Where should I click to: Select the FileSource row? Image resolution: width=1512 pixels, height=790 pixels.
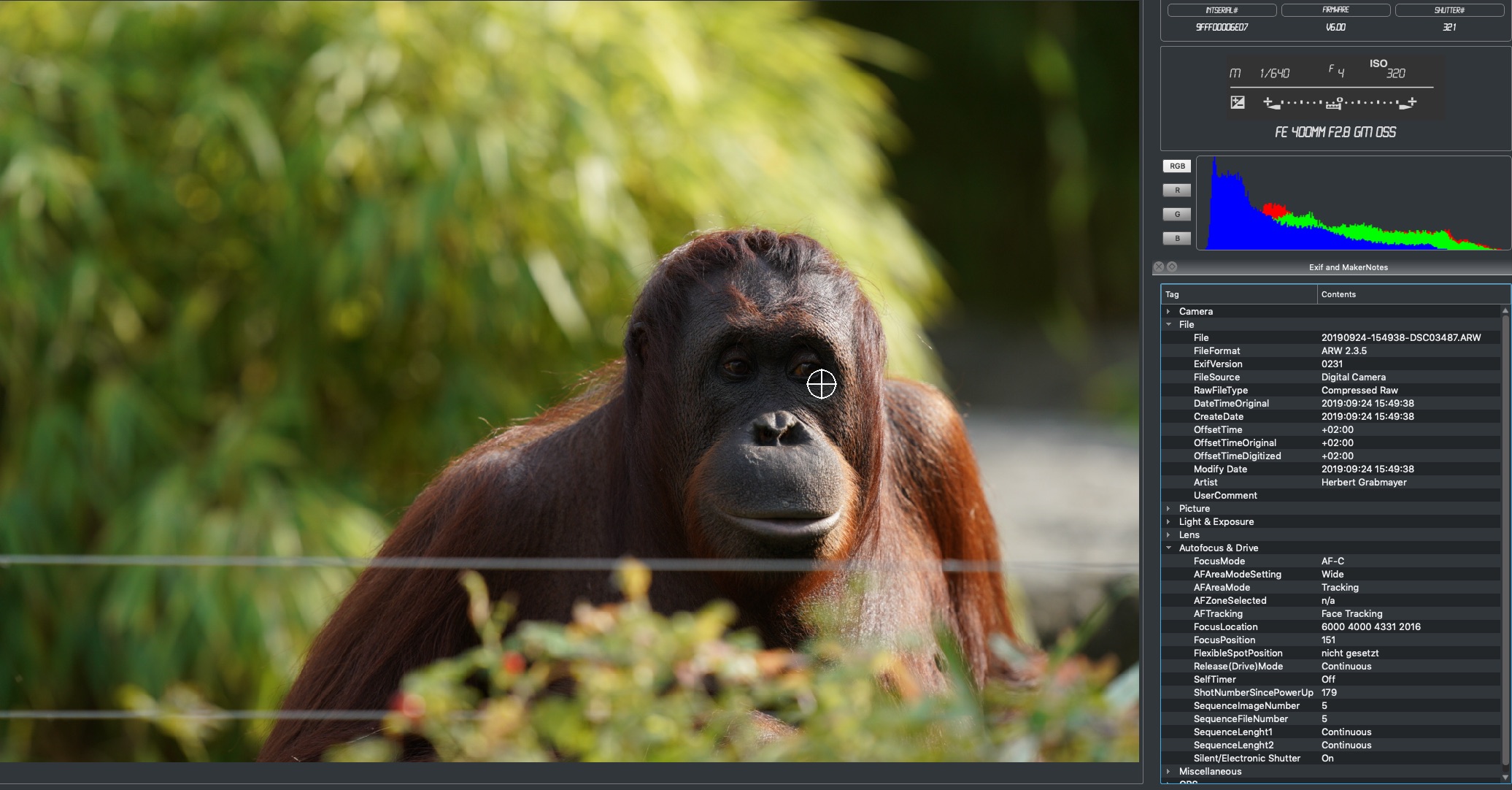click(x=1331, y=377)
